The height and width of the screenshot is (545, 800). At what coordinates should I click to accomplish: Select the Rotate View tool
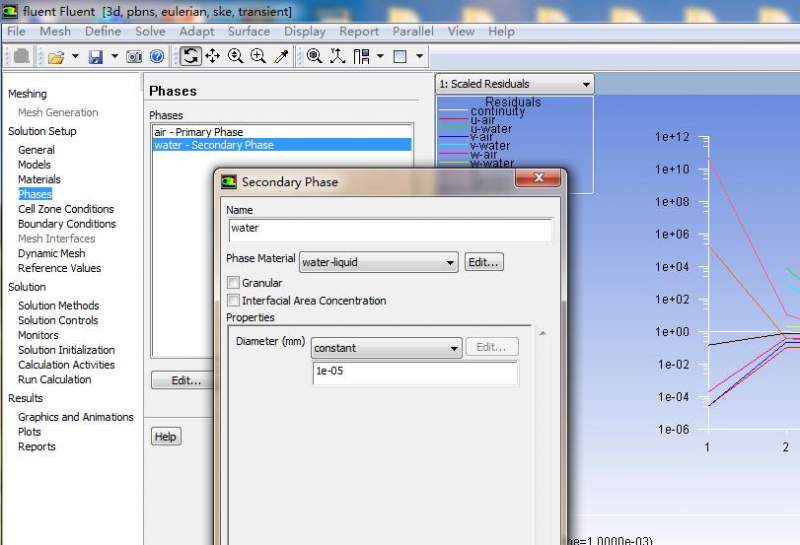(x=191, y=56)
